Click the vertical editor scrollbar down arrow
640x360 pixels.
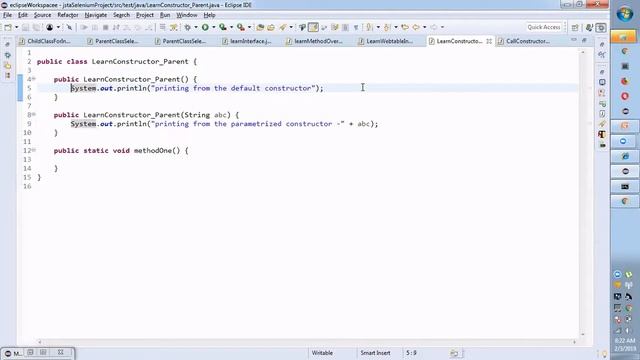pyautogui.click(x=582, y=334)
